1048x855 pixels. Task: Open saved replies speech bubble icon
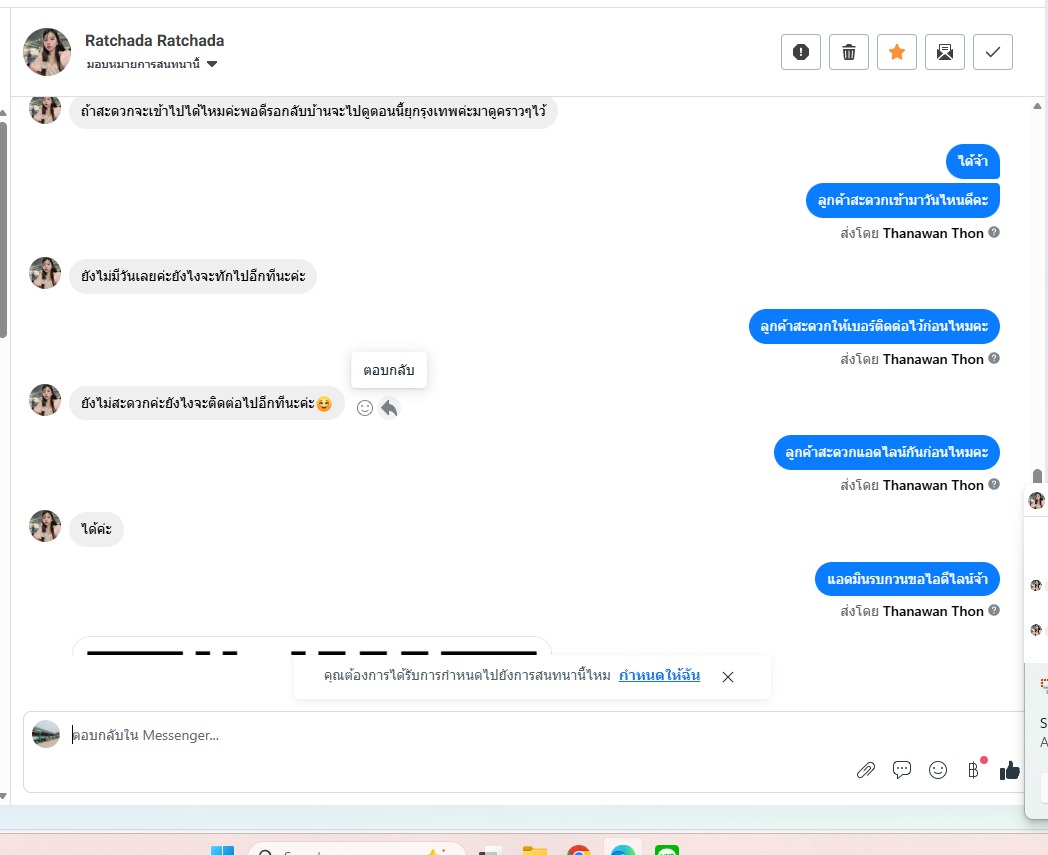pyautogui.click(x=902, y=770)
